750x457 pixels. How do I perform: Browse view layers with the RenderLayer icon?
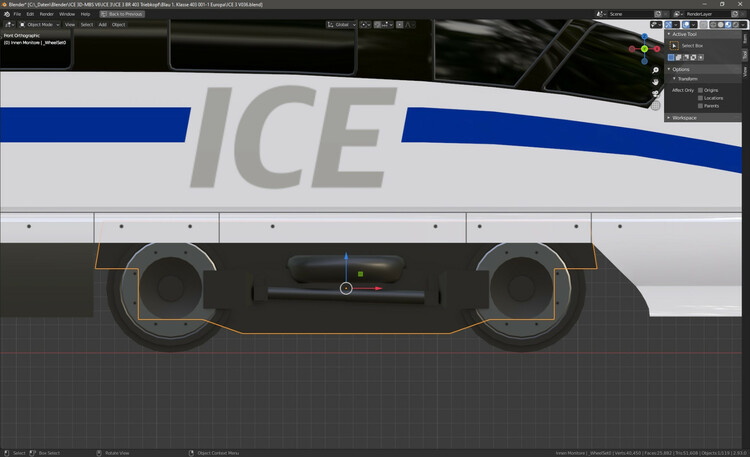point(679,14)
